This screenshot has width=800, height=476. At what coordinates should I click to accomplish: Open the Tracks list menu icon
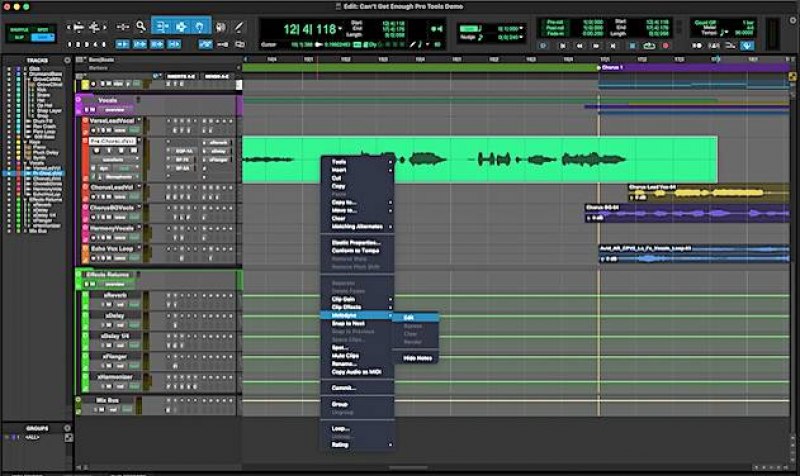[67, 60]
